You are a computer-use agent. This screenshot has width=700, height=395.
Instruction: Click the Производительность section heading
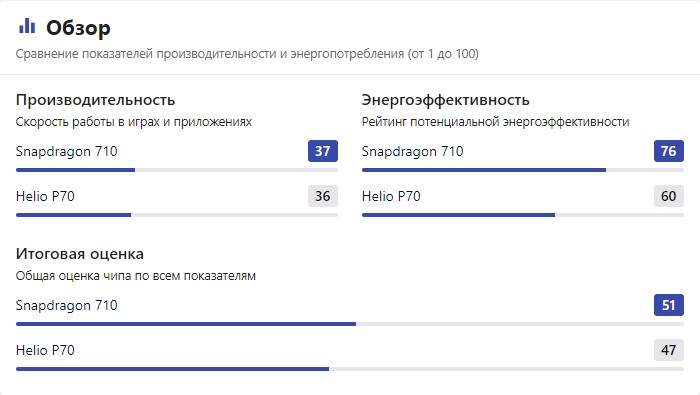[x=95, y=100]
